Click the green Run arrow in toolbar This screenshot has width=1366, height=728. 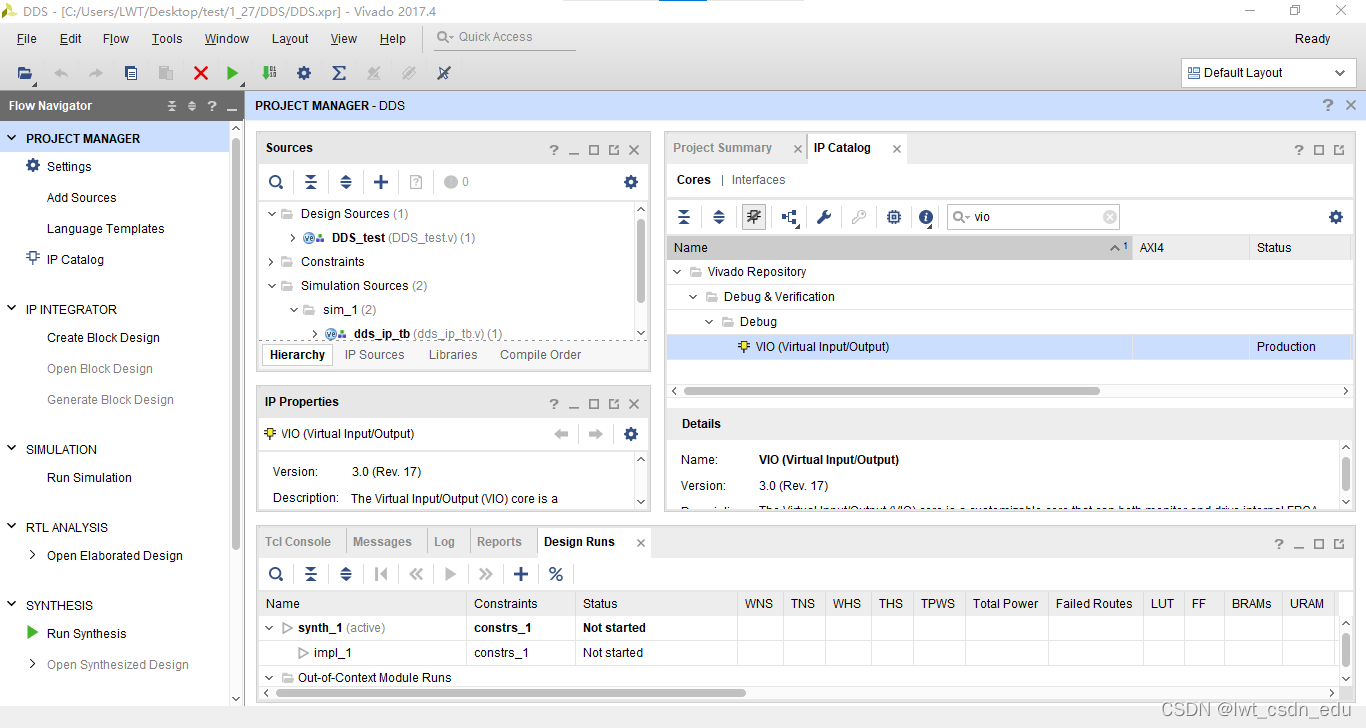(233, 73)
